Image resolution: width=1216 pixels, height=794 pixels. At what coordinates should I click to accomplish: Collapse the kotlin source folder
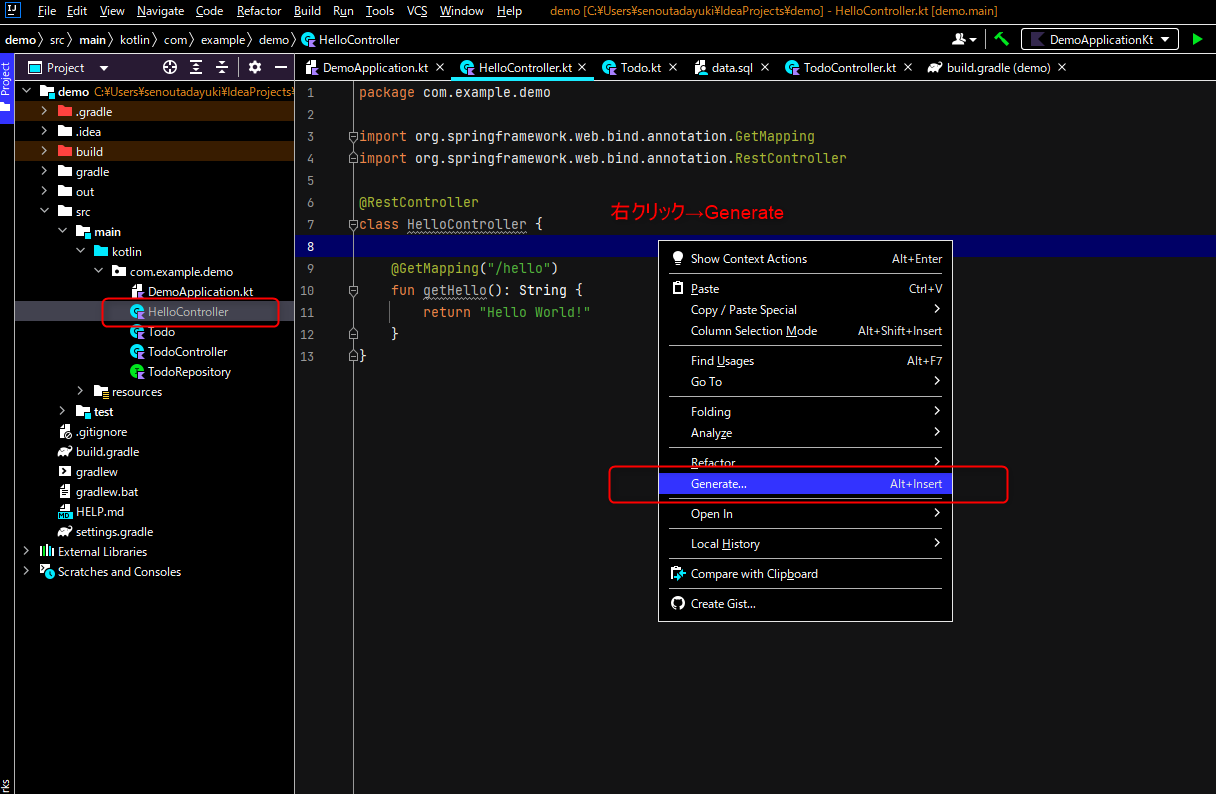80,252
